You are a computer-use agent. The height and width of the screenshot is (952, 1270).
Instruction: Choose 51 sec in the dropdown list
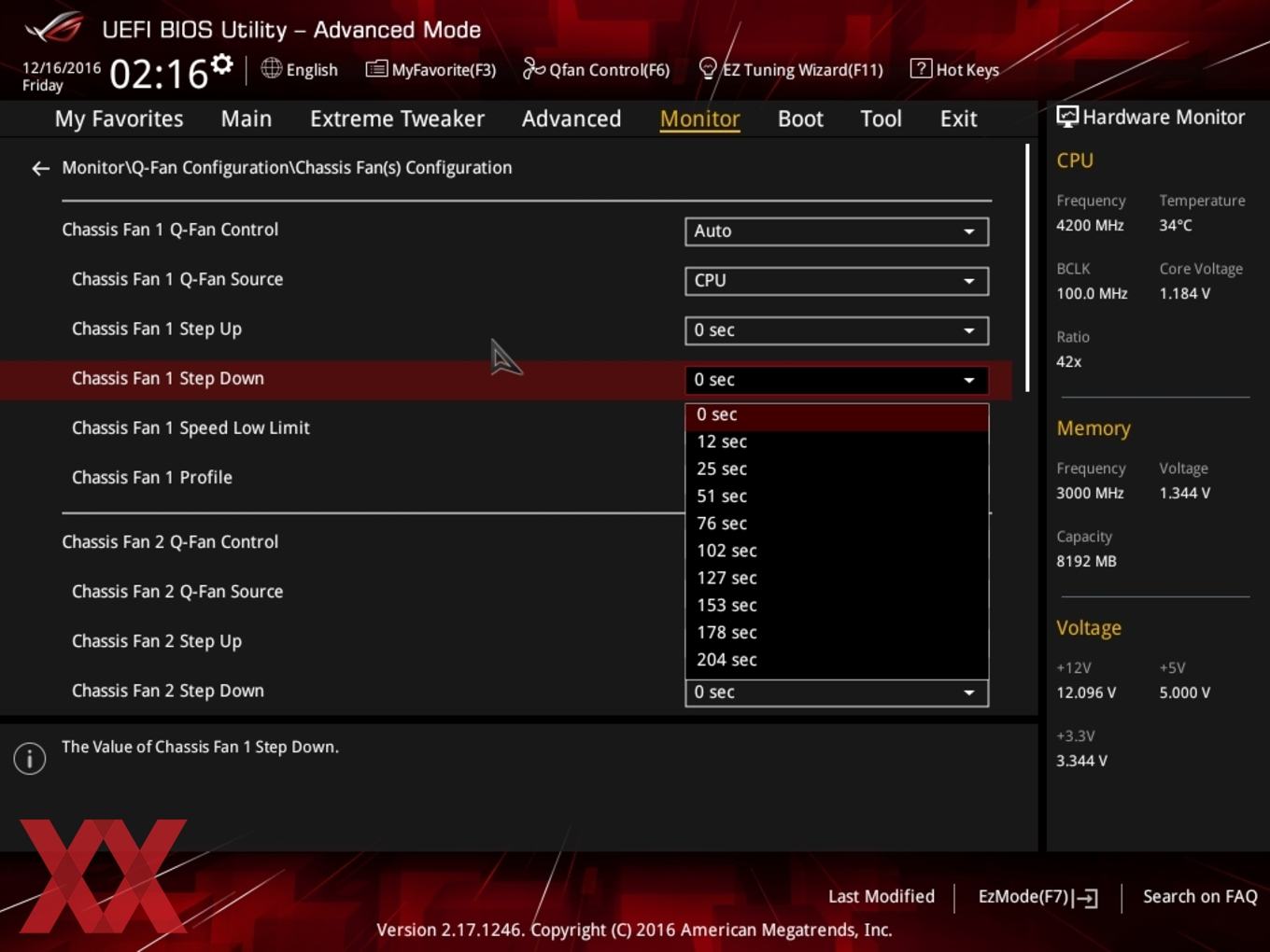click(837, 497)
